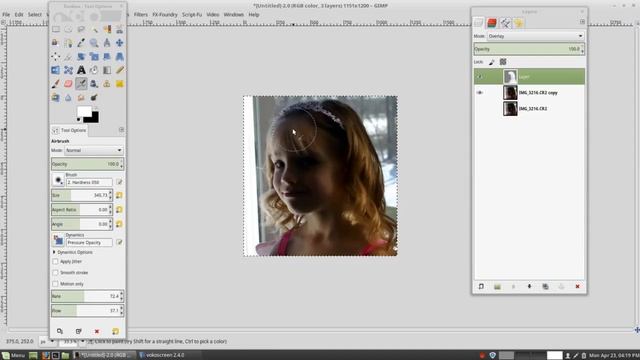The width and height of the screenshot is (640, 360).
Task: Select the Blend gradient tool
Action: tap(107, 70)
